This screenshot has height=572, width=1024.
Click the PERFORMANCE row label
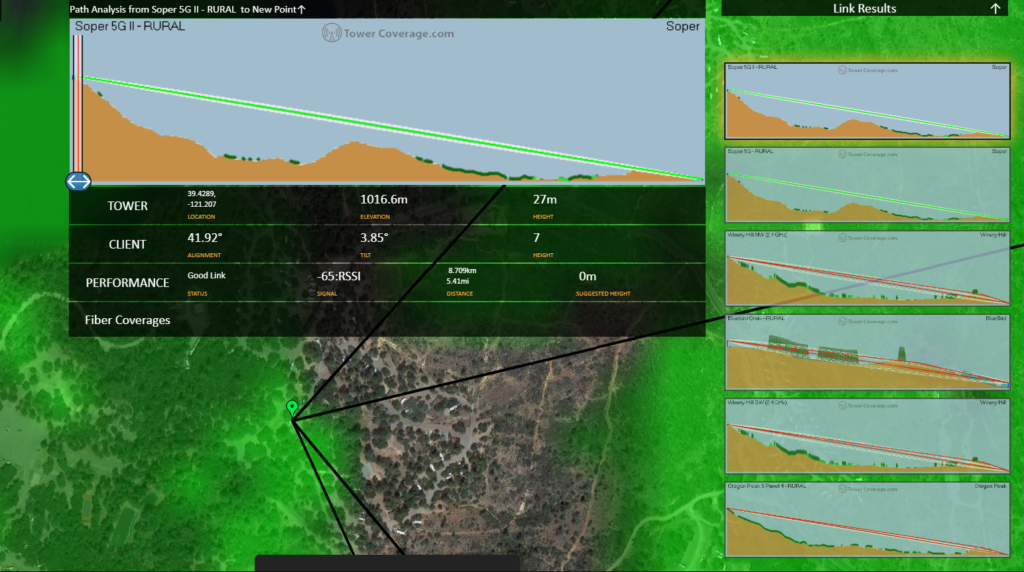tap(127, 283)
